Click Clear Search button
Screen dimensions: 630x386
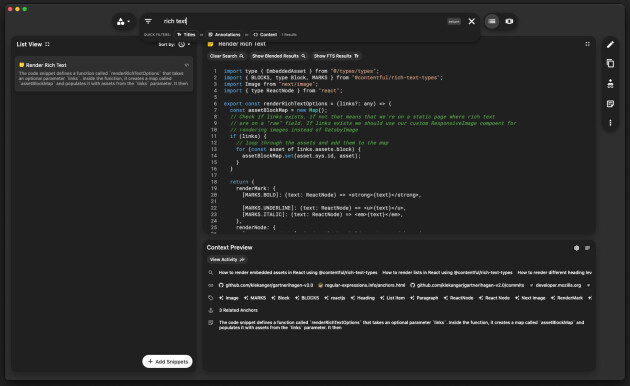click(226, 56)
